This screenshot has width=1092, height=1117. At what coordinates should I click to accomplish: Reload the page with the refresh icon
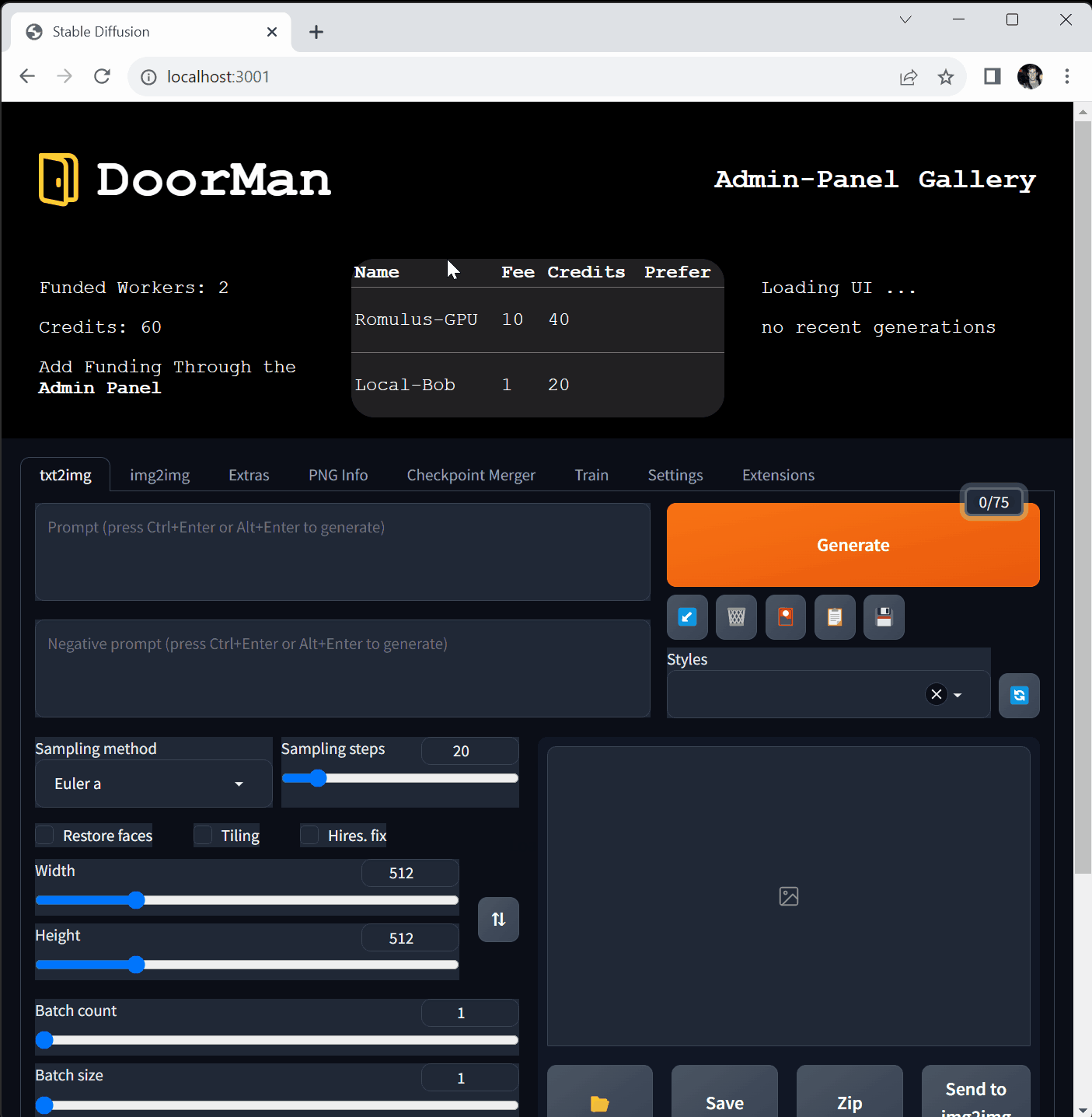click(102, 76)
